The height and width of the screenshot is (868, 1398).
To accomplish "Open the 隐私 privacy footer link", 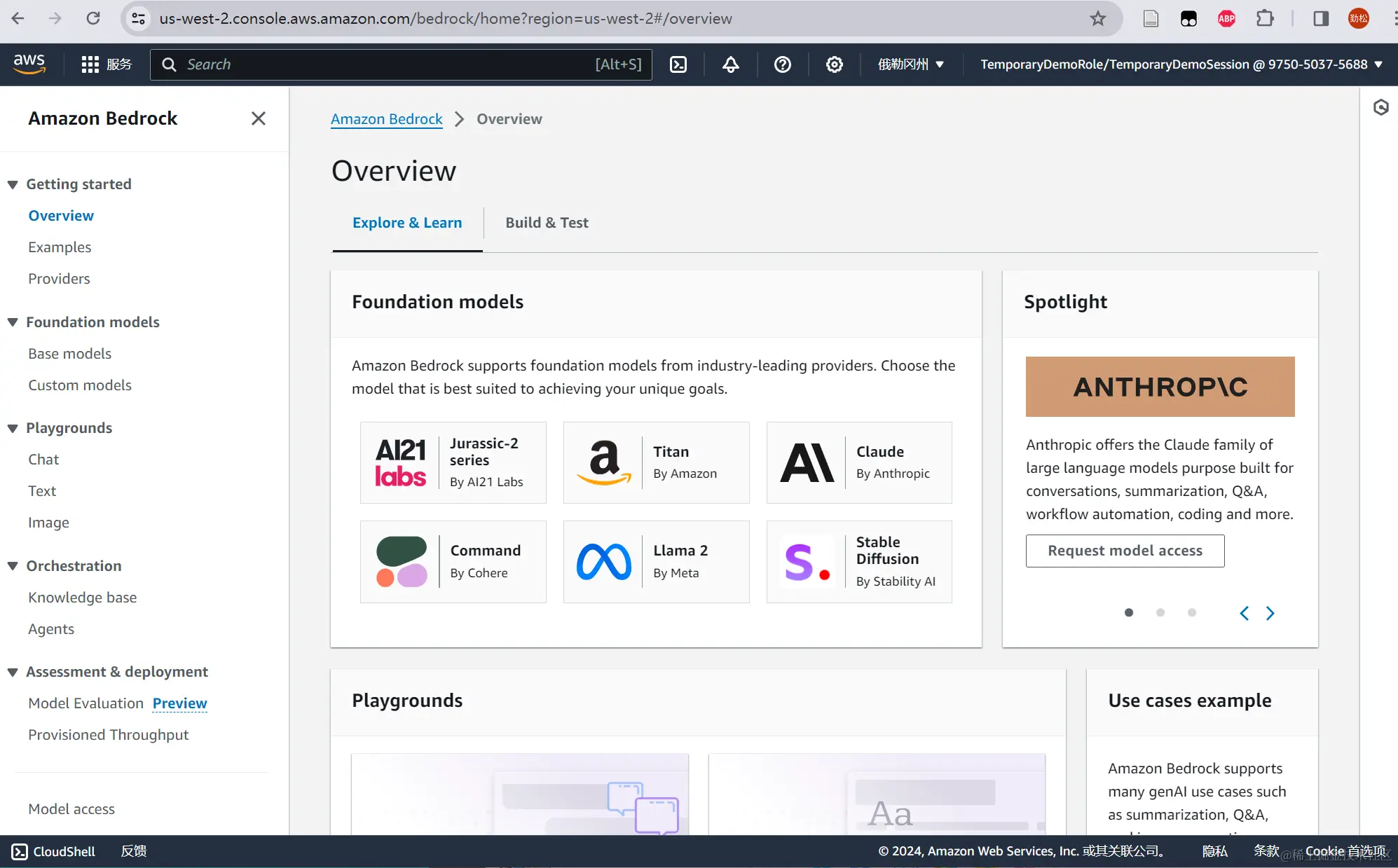I will tap(1214, 851).
